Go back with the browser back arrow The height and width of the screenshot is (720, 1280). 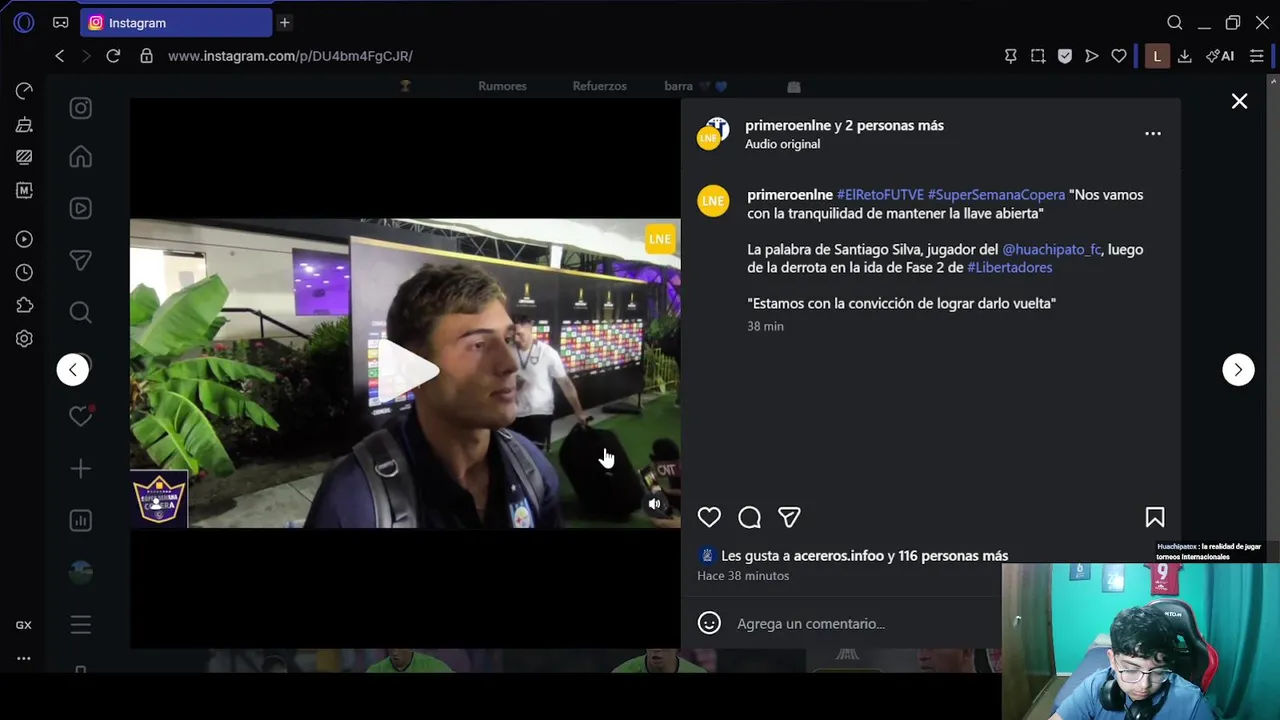coord(60,56)
